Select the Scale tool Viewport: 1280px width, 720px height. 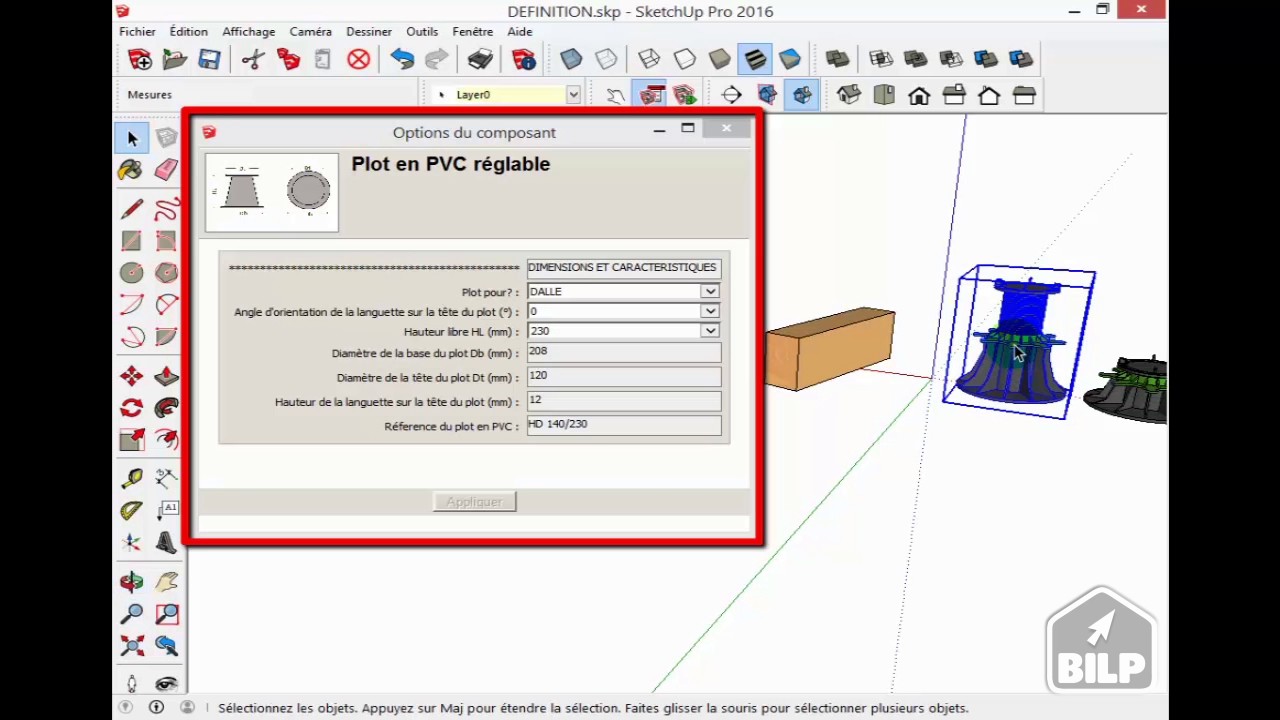131,440
